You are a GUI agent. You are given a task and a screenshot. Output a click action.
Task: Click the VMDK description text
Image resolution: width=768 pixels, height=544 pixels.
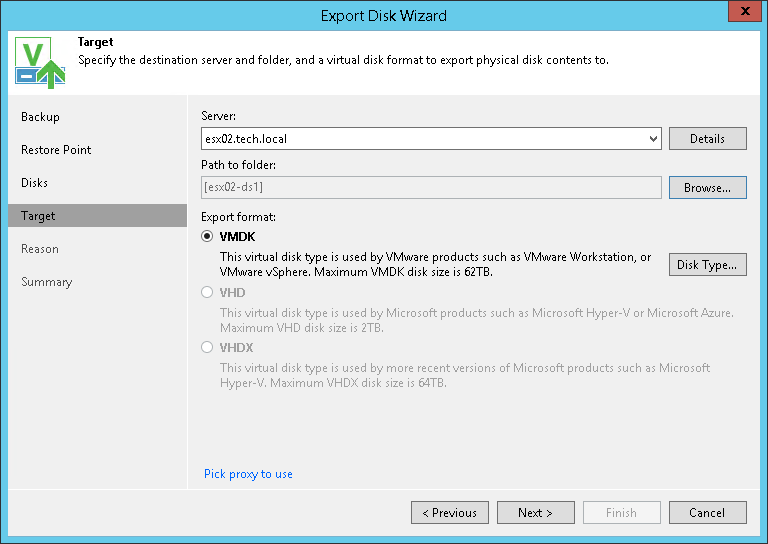pyautogui.click(x=435, y=264)
